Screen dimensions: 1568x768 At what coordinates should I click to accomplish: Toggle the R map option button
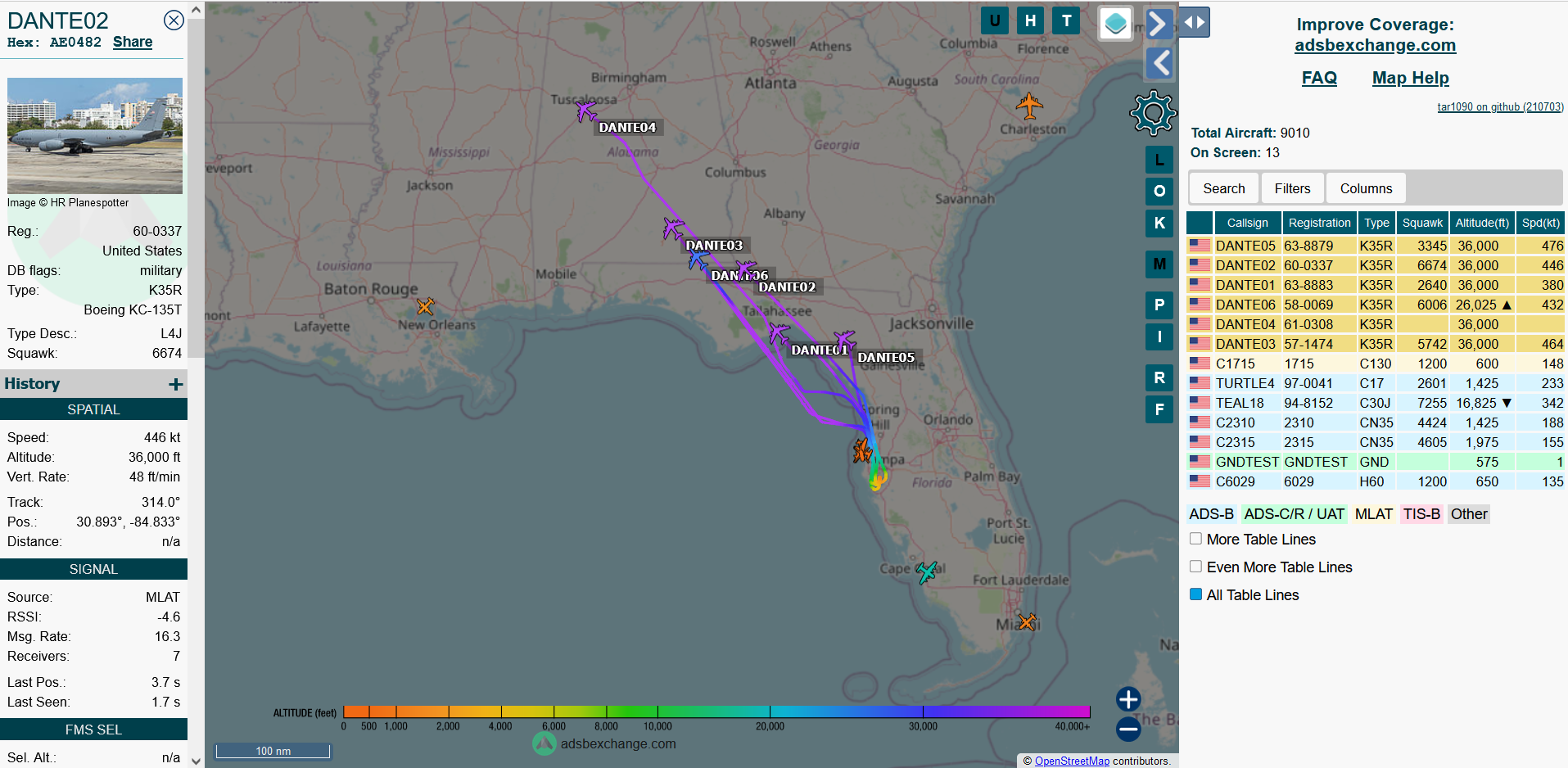click(1159, 377)
